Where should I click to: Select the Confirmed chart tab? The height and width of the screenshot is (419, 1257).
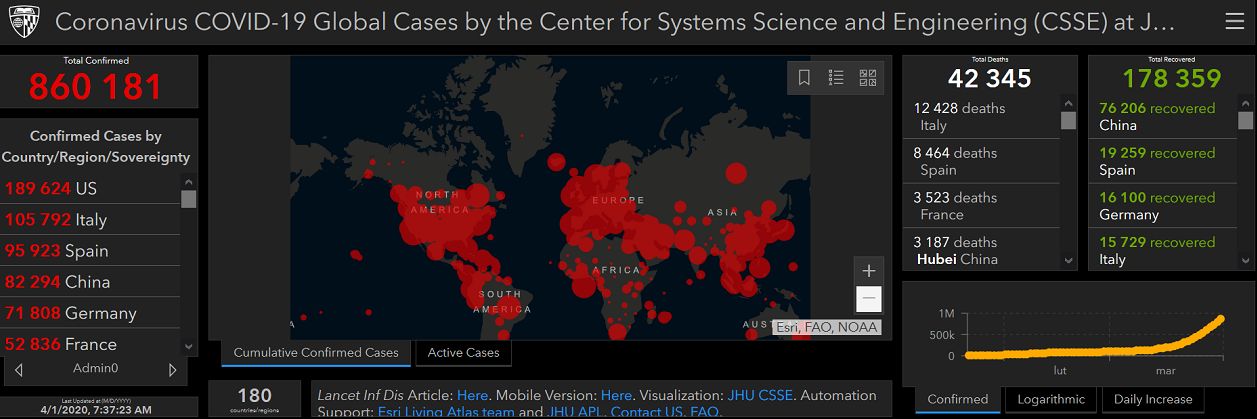957,399
